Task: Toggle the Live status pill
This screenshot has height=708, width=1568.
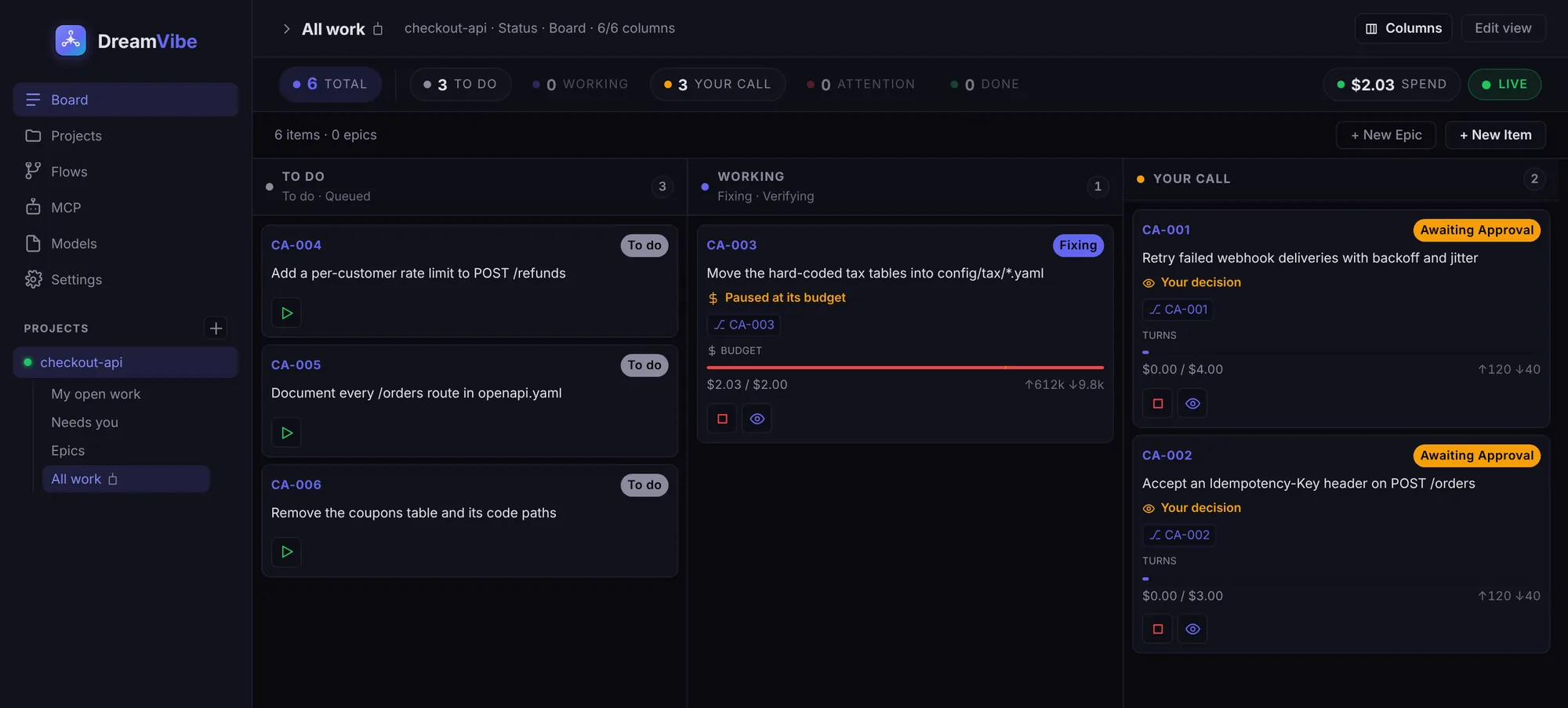Action: [x=1504, y=84]
